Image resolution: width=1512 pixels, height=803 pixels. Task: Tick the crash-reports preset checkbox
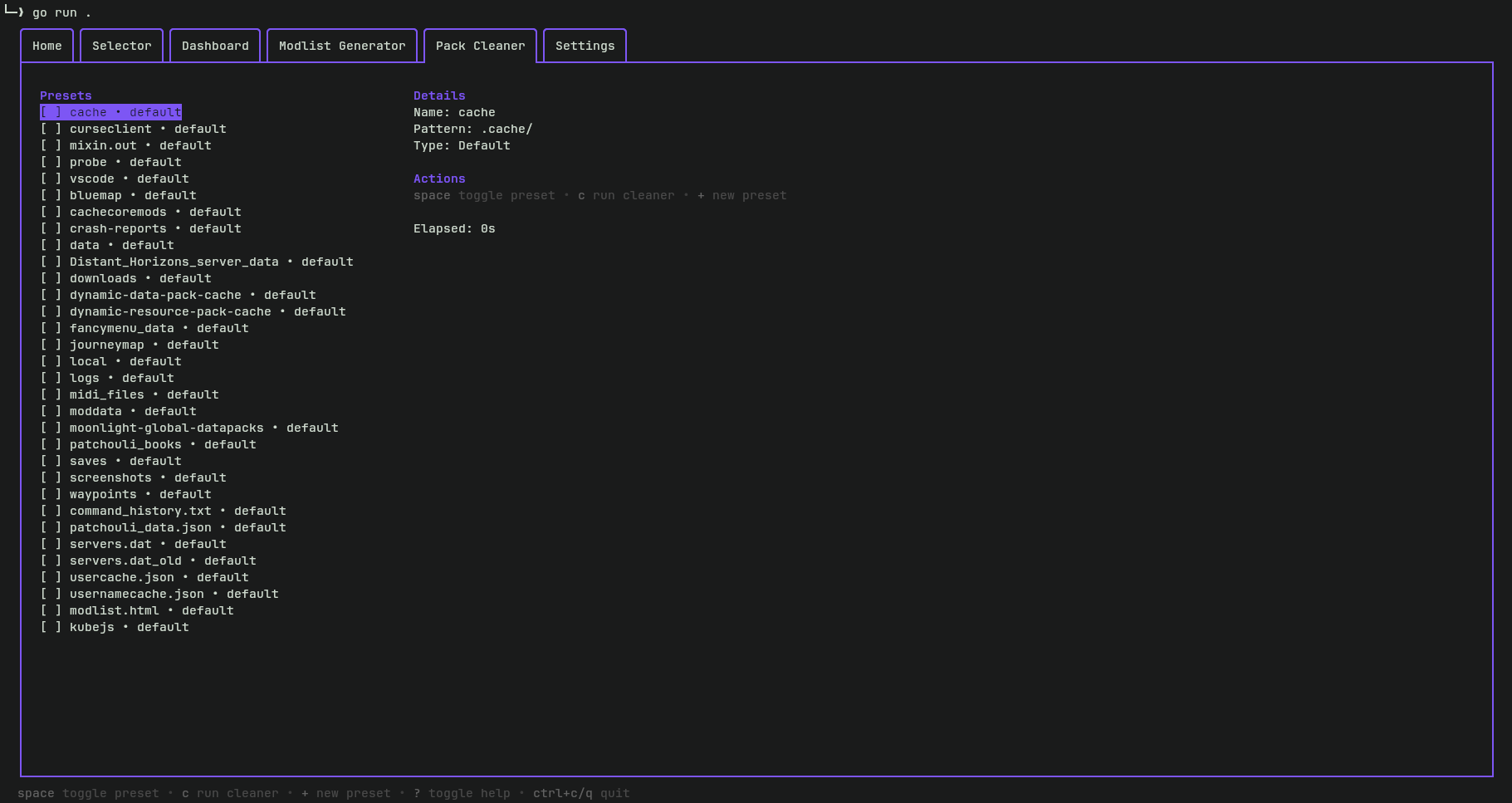click(51, 228)
